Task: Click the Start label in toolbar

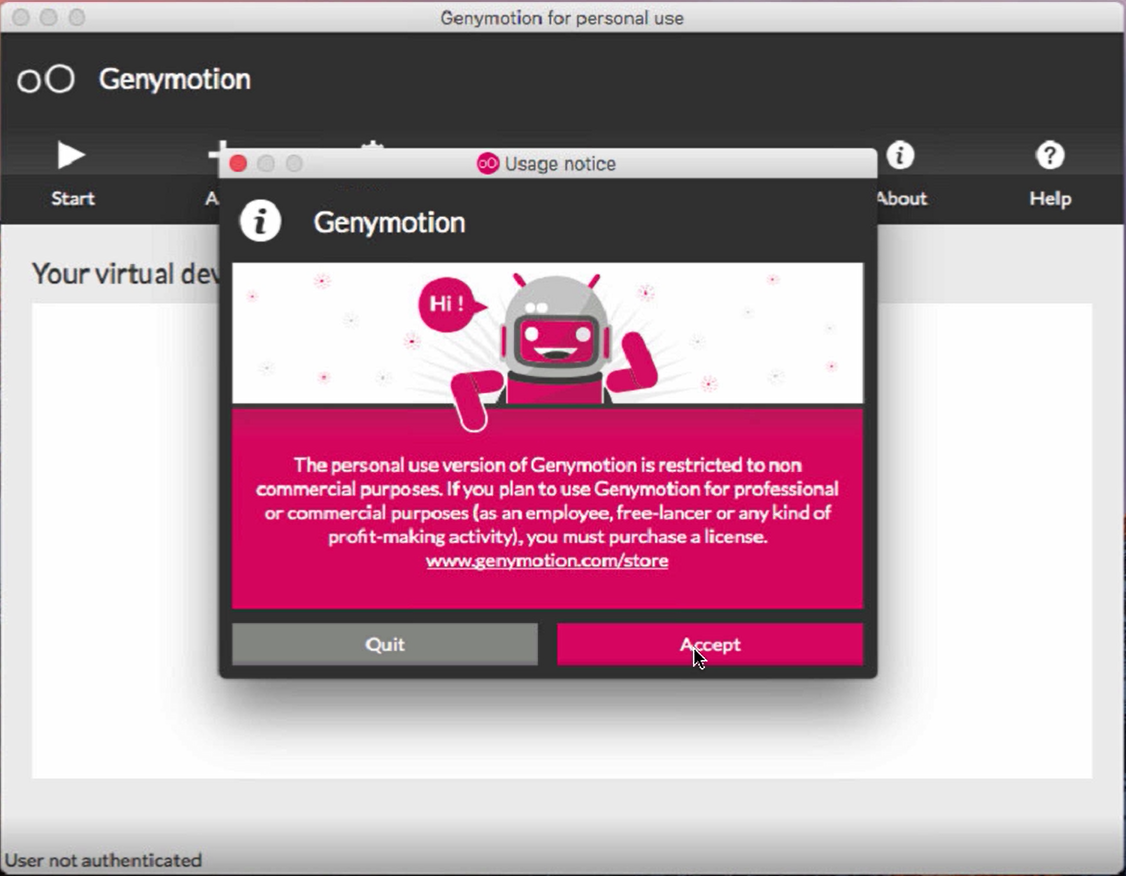Action: click(73, 198)
